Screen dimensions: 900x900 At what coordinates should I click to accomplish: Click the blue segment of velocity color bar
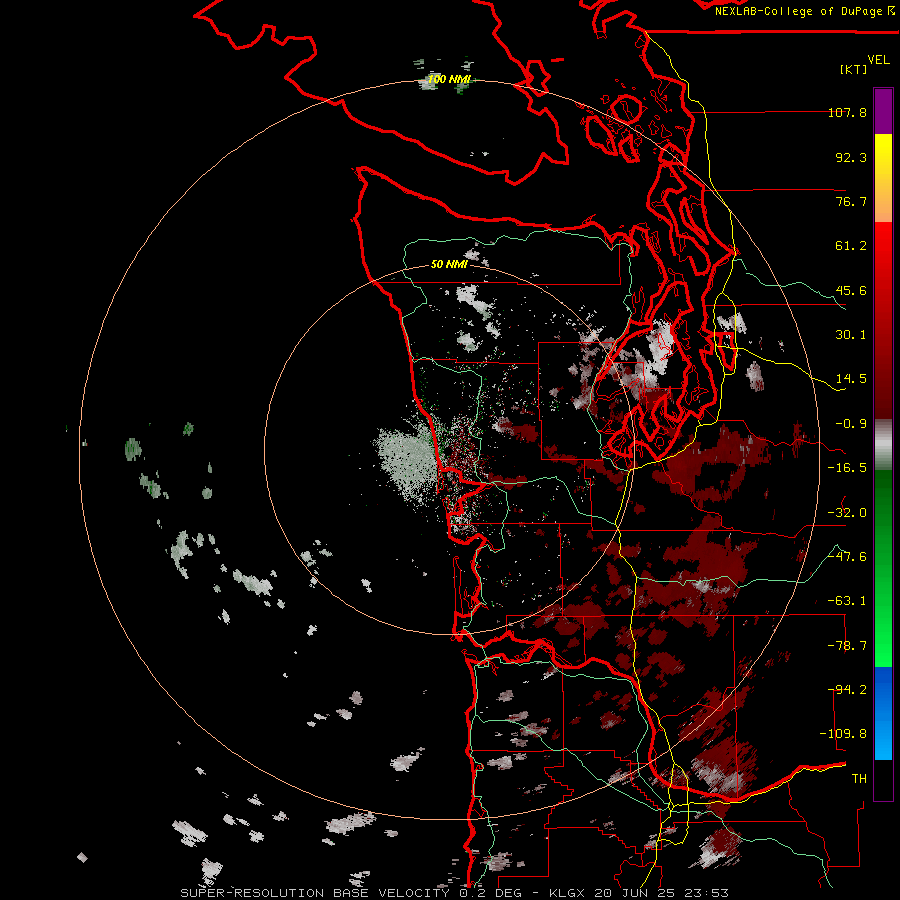point(883,713)
